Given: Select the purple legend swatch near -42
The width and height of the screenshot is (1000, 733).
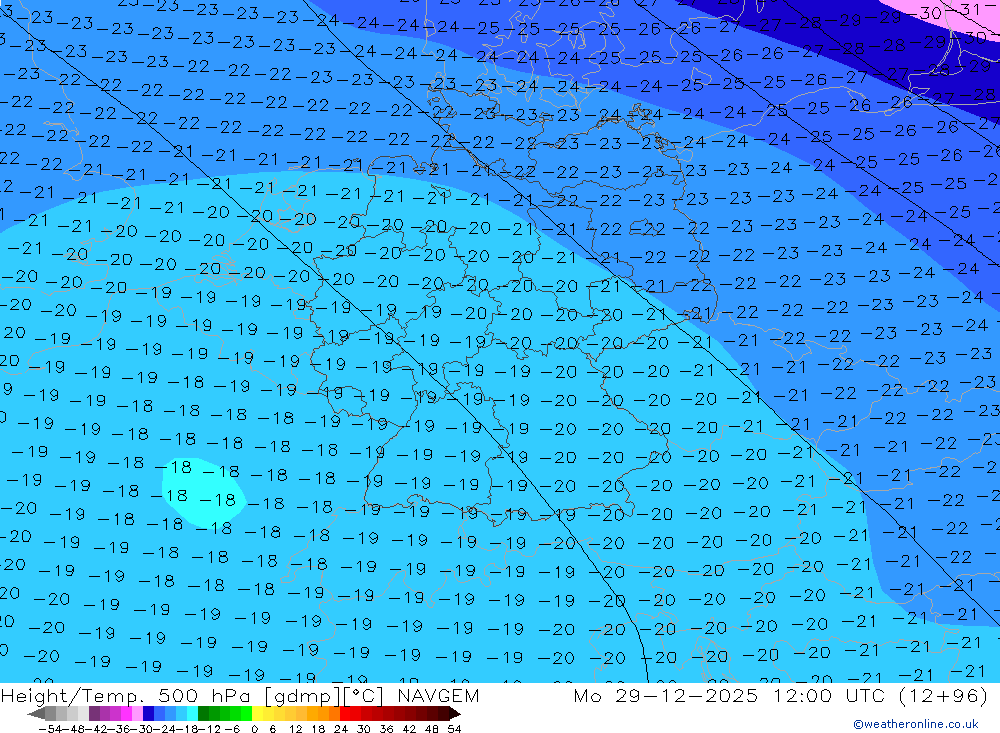Looking at the screenshot, I should click(x=95, y=714).
